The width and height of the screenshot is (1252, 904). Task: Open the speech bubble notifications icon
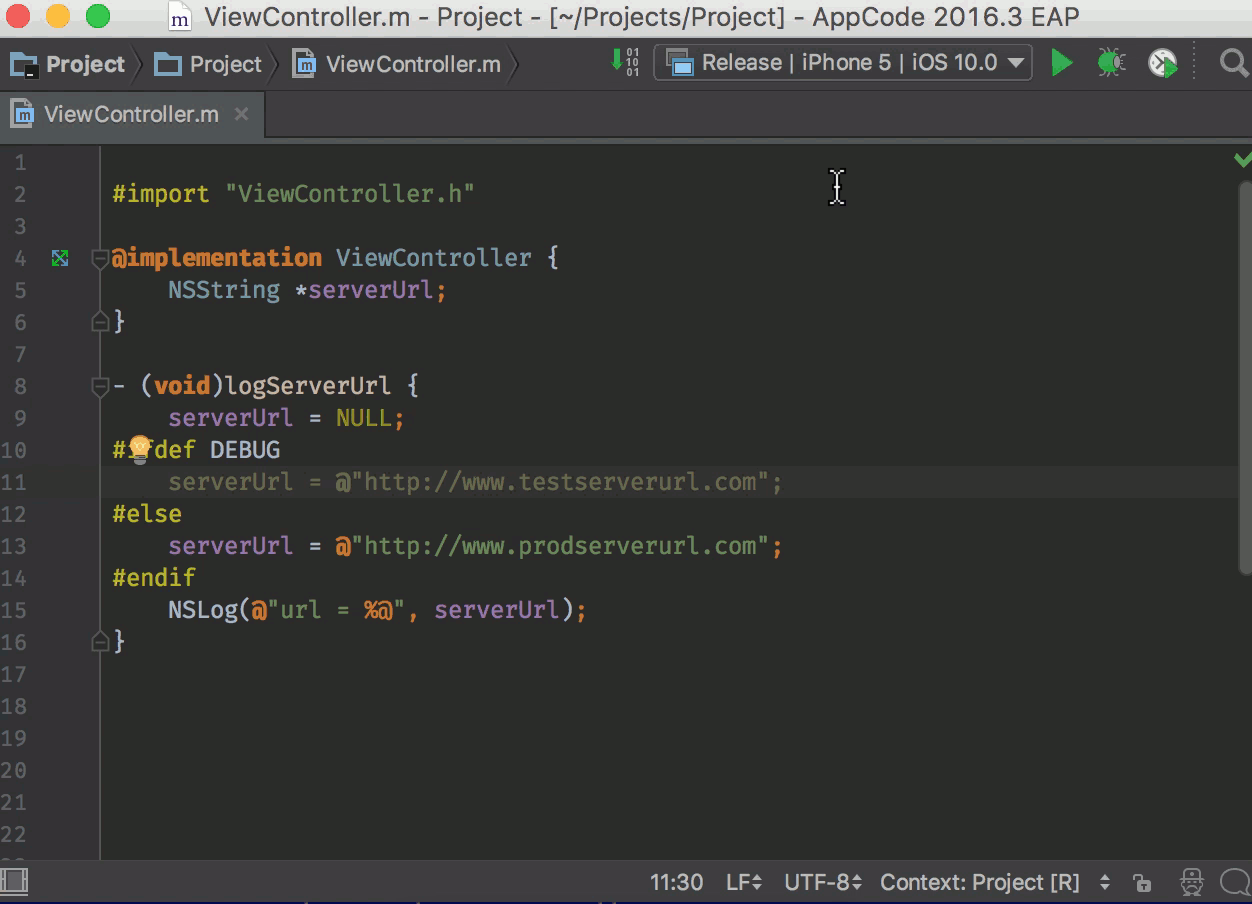pyautogui.click(x=1236, y=882)
